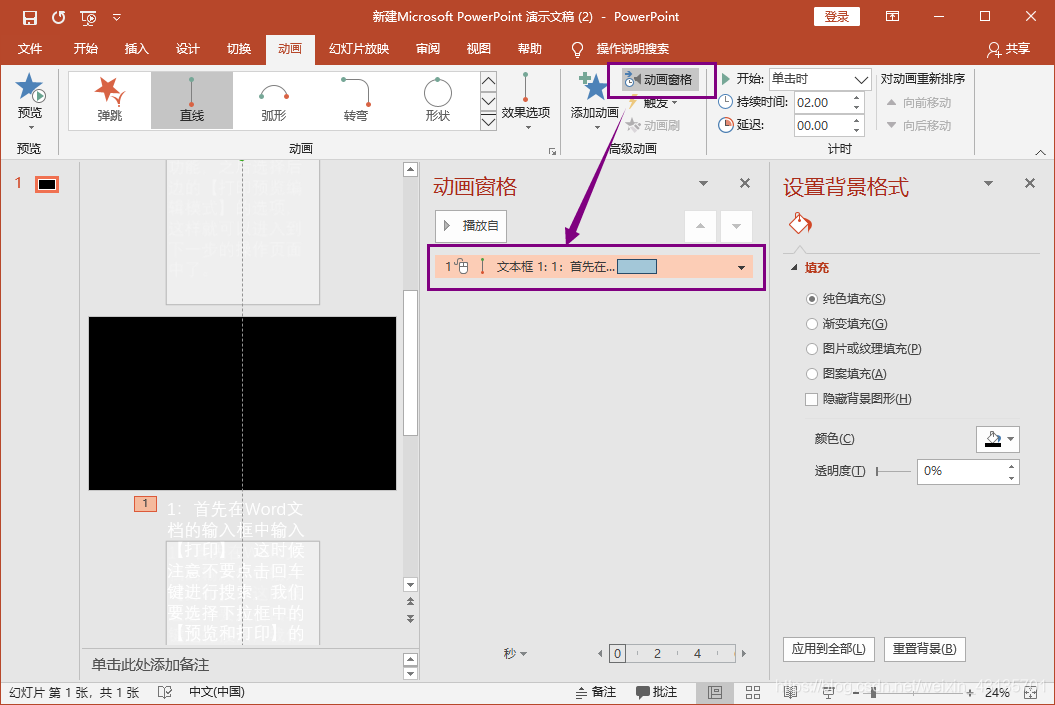Switch to the 视图 view tab
Screen dimensions: 1055x705
tap(478, 48)
